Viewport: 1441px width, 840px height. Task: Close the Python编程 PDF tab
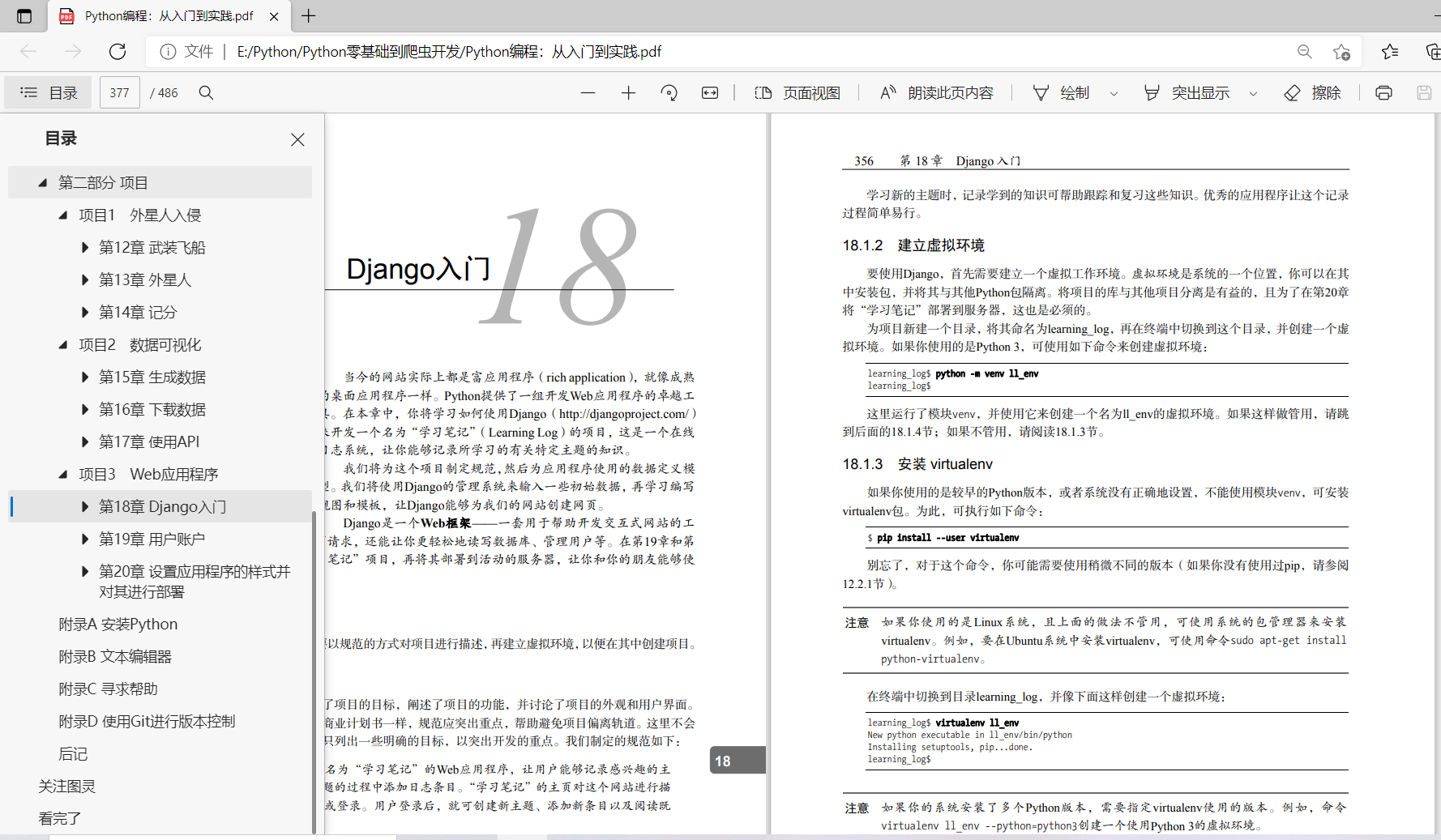point(274,16)
